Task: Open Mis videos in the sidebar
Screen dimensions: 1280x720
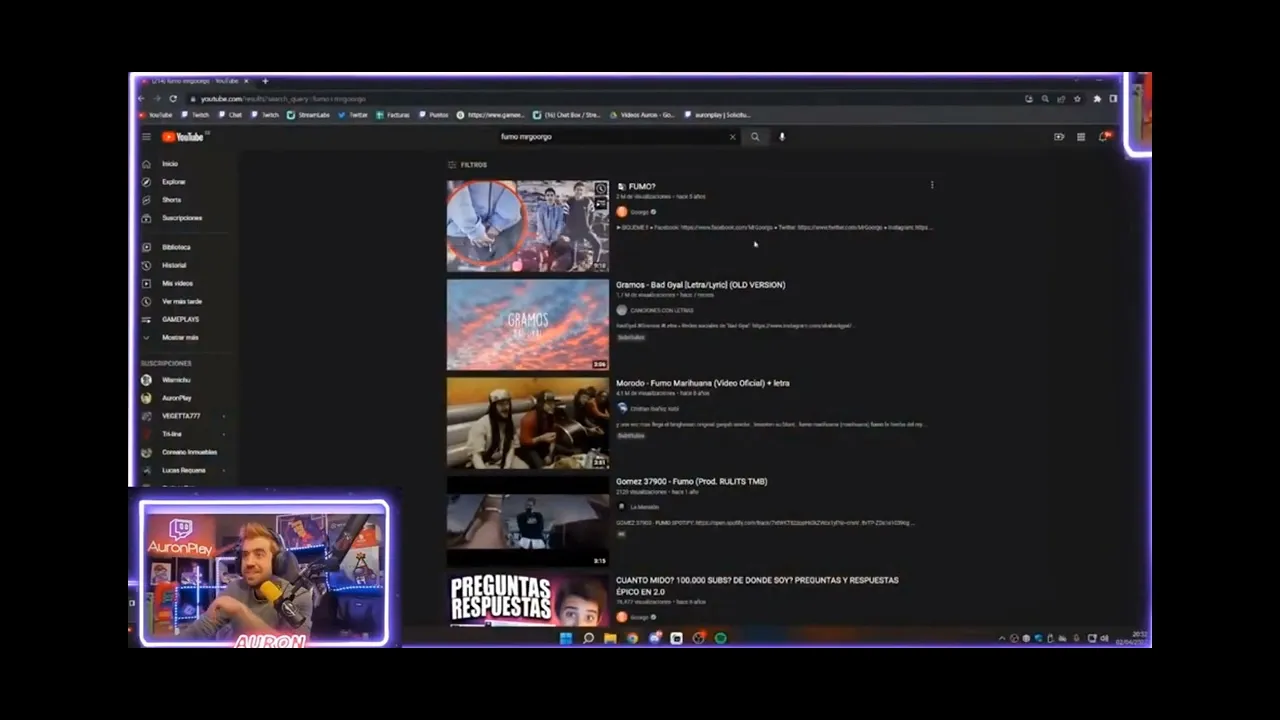Action: (x=177, y=283)
